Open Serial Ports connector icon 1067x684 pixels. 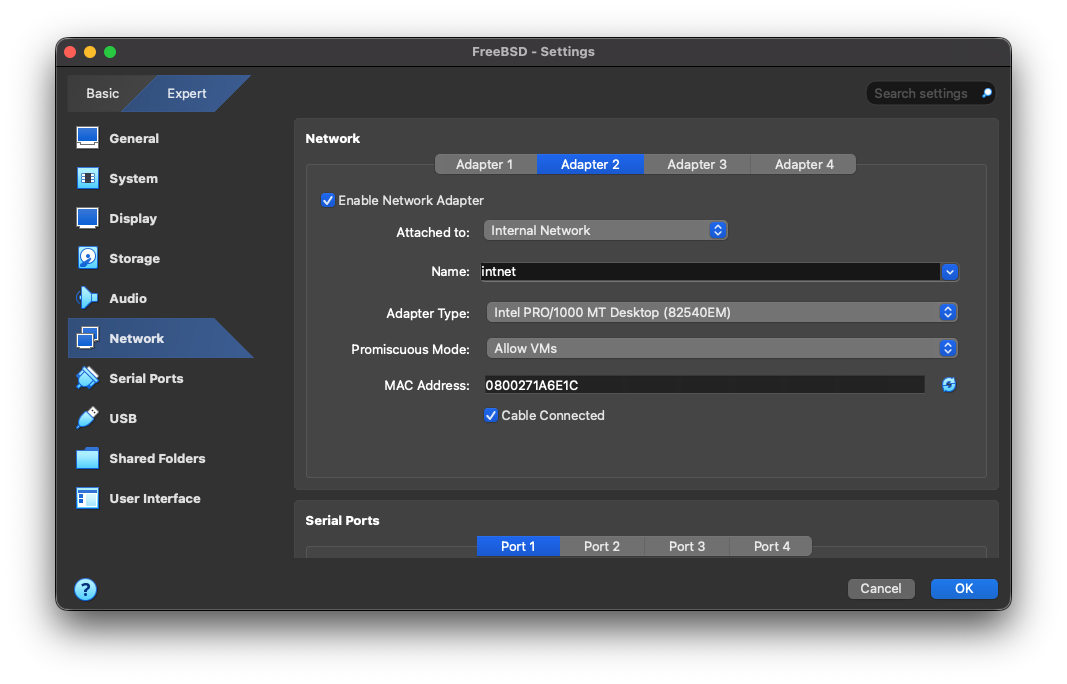(x=87, y=378)
